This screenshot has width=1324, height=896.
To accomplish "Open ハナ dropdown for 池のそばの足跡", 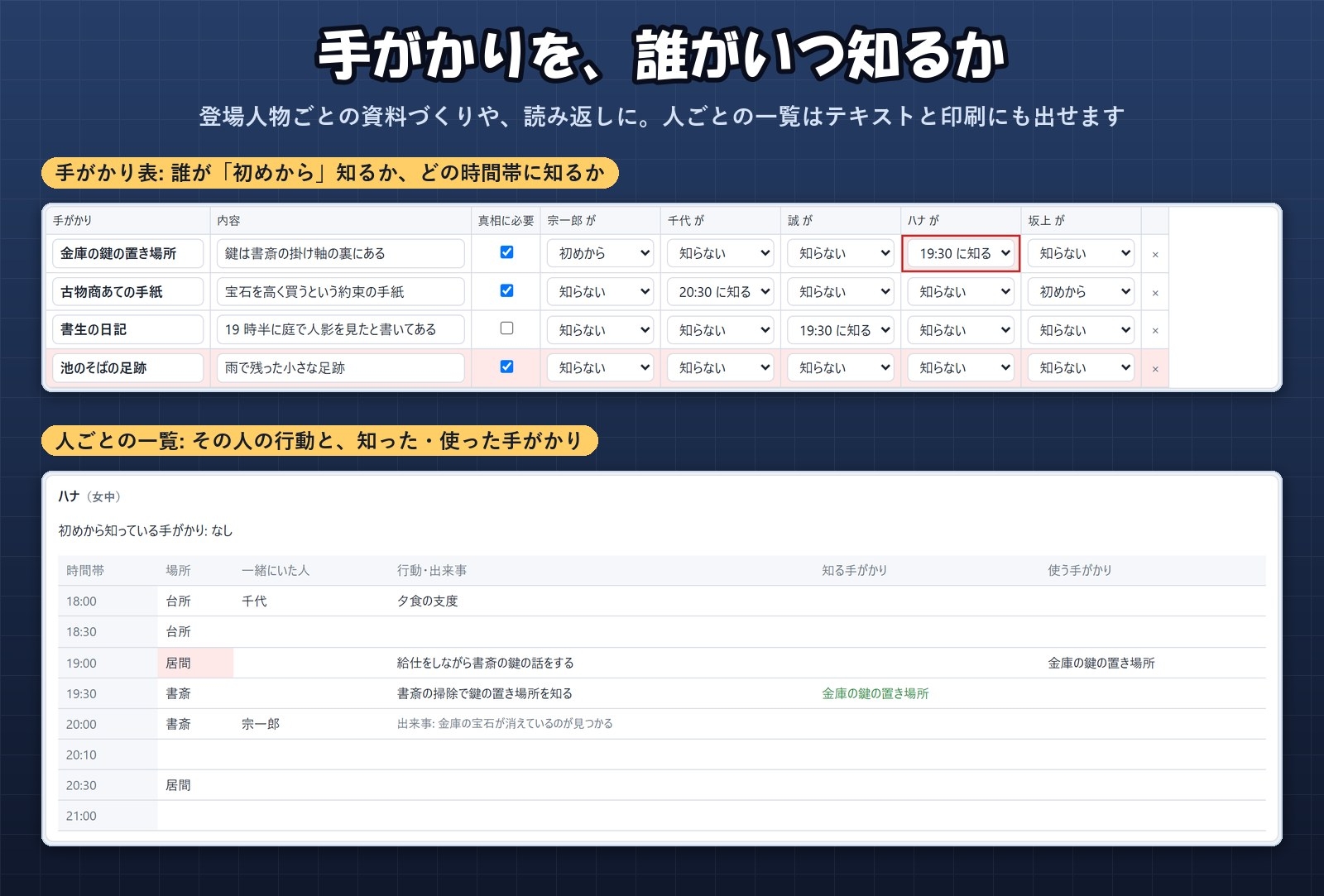I will pyautogui.click(x=960, y=367).
